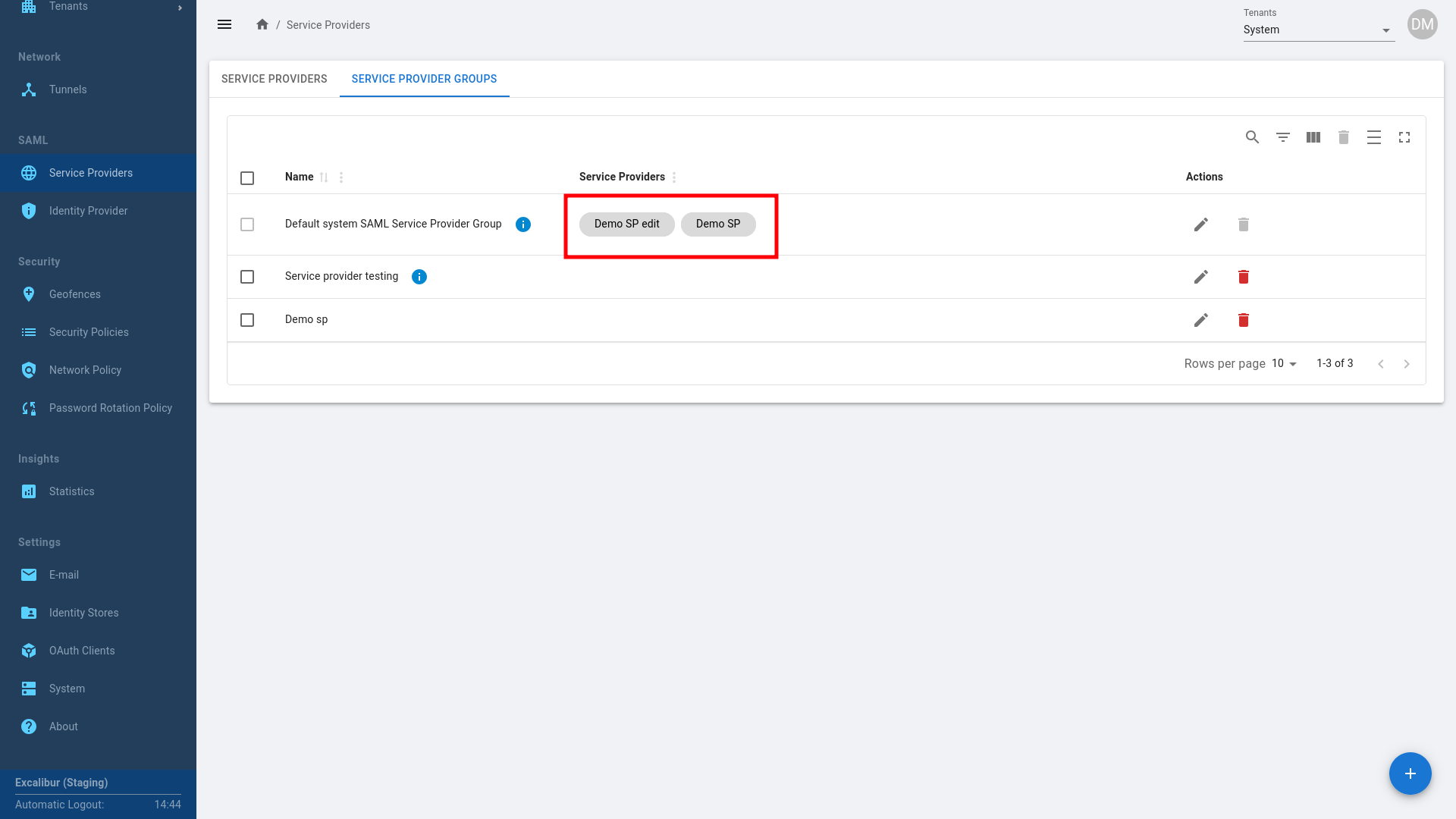Click the blue add floating button
Screen dimensions: 1456x819
pos(1410,773)
